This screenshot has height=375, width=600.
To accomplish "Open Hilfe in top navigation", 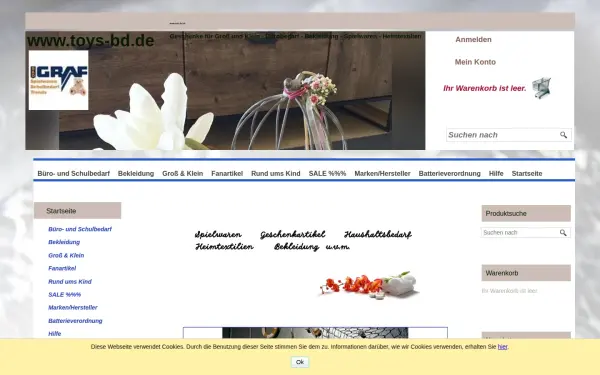I will pos(496,174).
